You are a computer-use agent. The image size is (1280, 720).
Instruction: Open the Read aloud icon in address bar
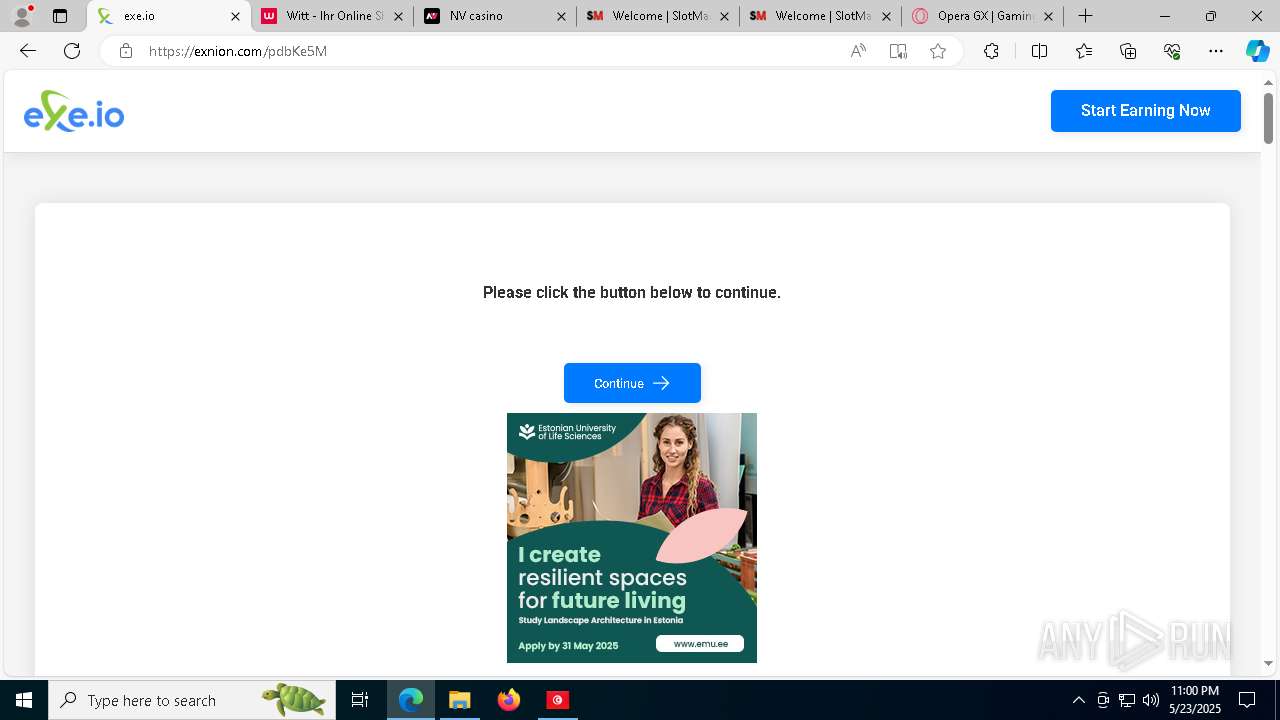(x=858, y=51)
